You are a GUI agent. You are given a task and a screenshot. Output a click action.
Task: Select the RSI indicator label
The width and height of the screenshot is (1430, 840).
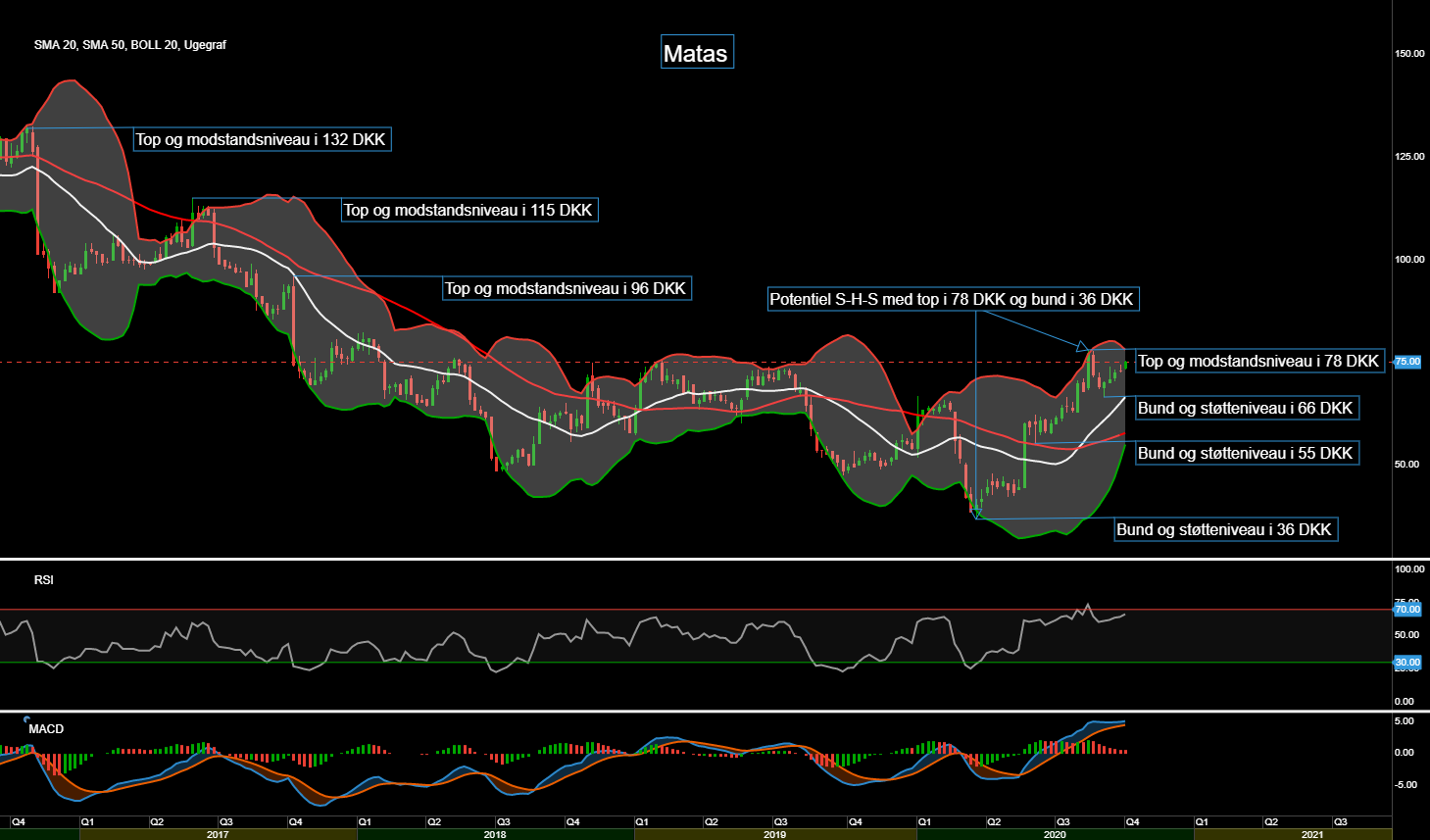click(x=44, y=580)
